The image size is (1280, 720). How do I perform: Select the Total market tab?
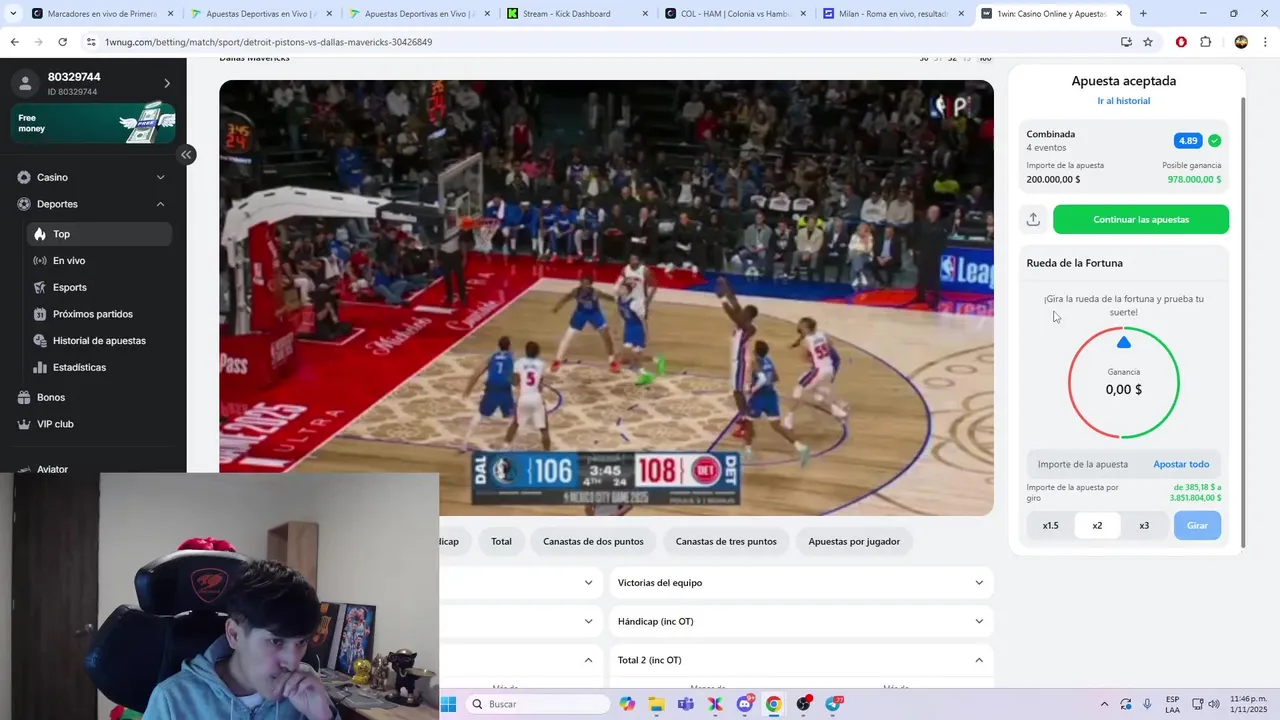(x=501, y=542)
